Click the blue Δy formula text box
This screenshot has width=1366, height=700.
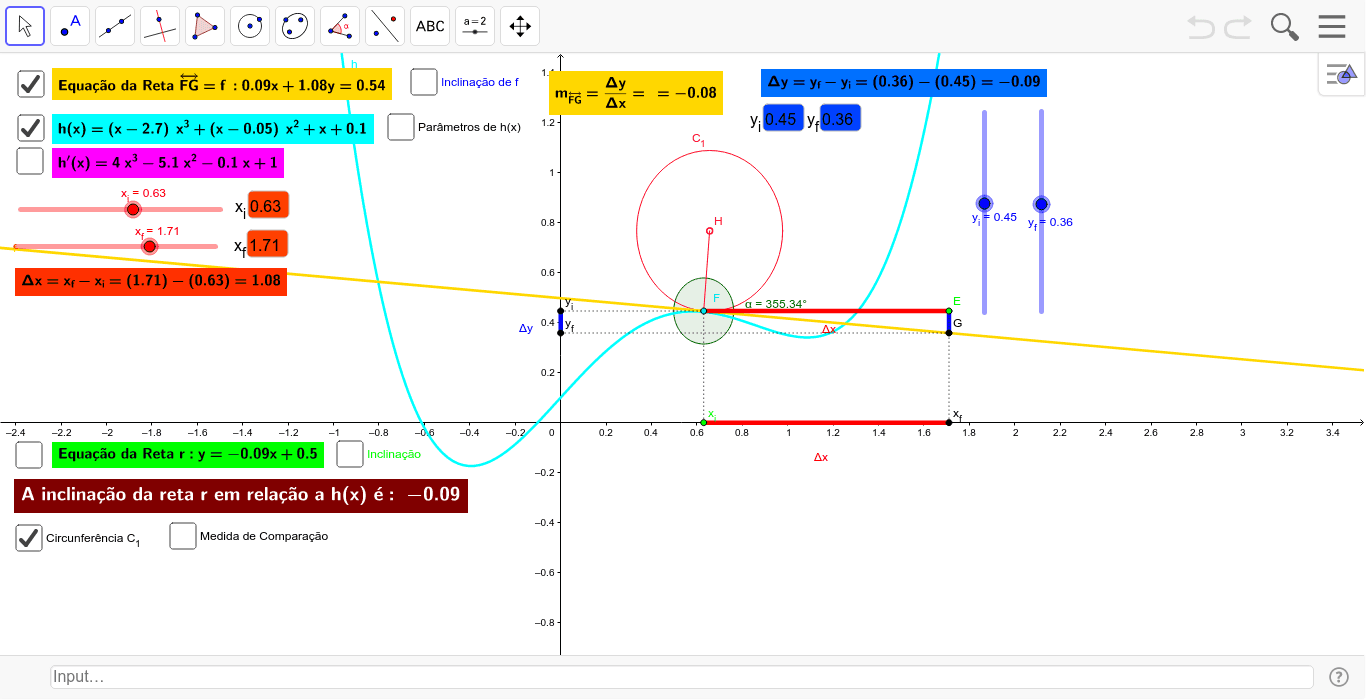tap(904, 82)
